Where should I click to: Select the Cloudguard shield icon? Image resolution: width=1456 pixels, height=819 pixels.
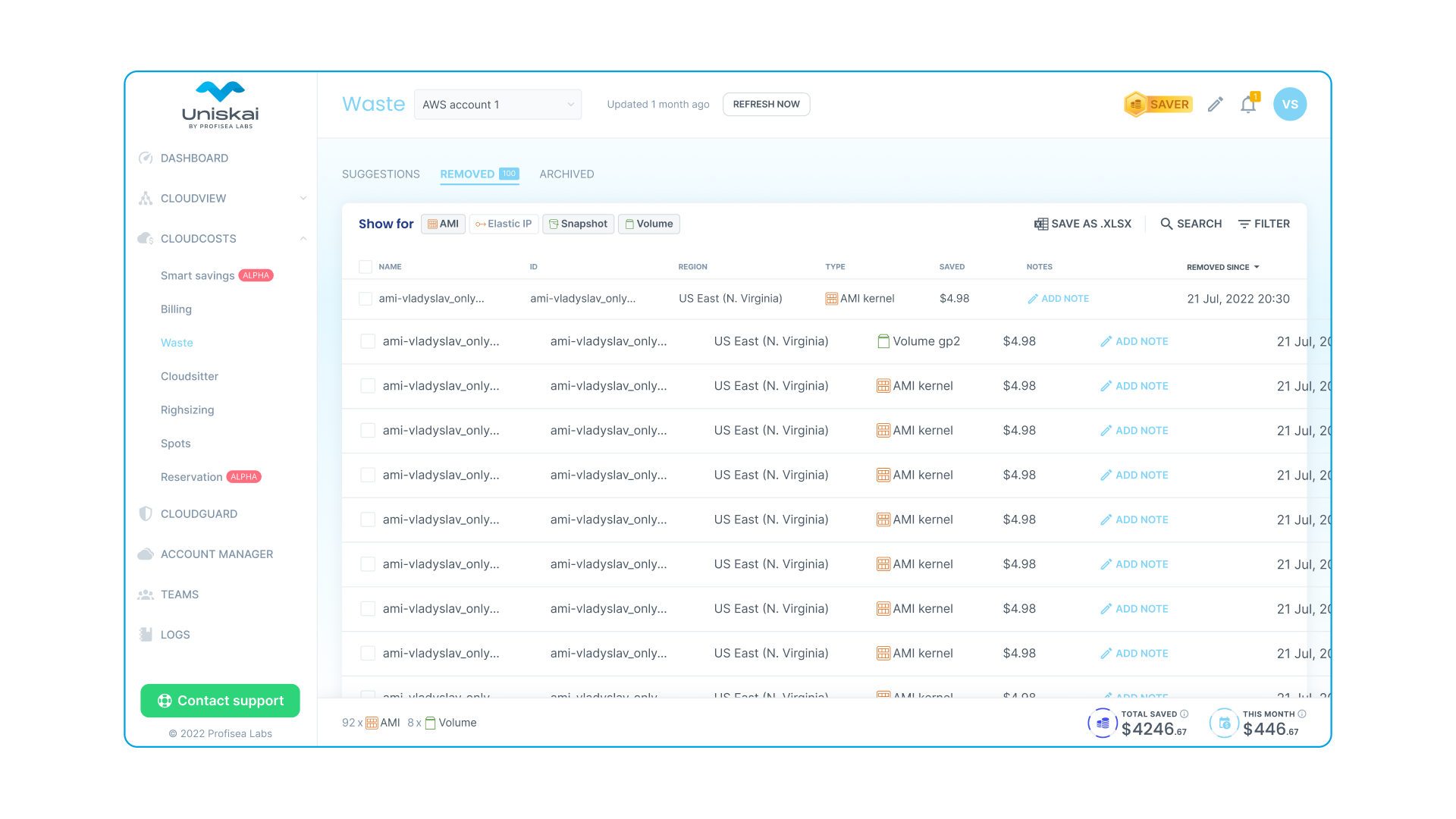[146, 513]
